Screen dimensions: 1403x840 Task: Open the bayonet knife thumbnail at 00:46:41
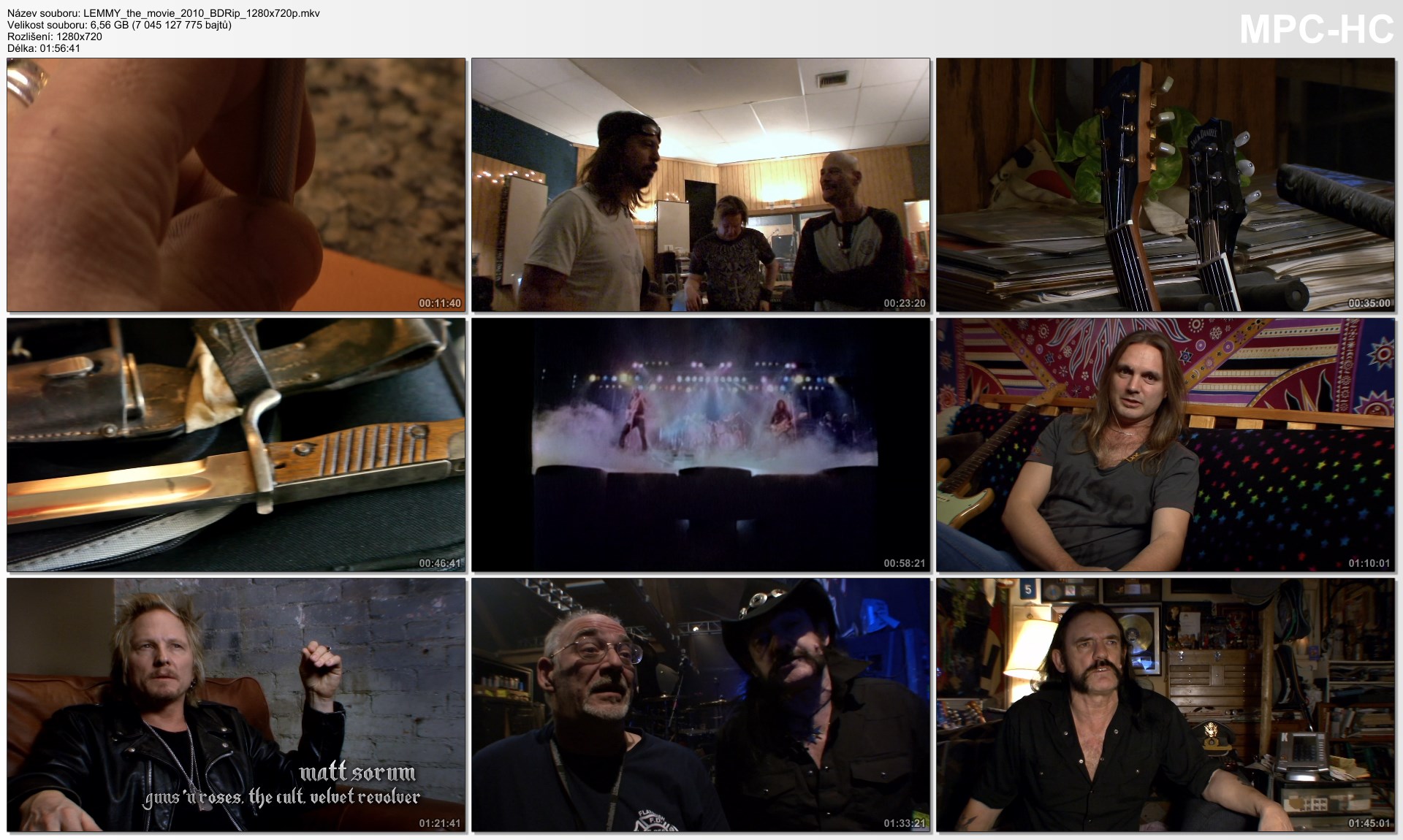[x=236, y=444]
